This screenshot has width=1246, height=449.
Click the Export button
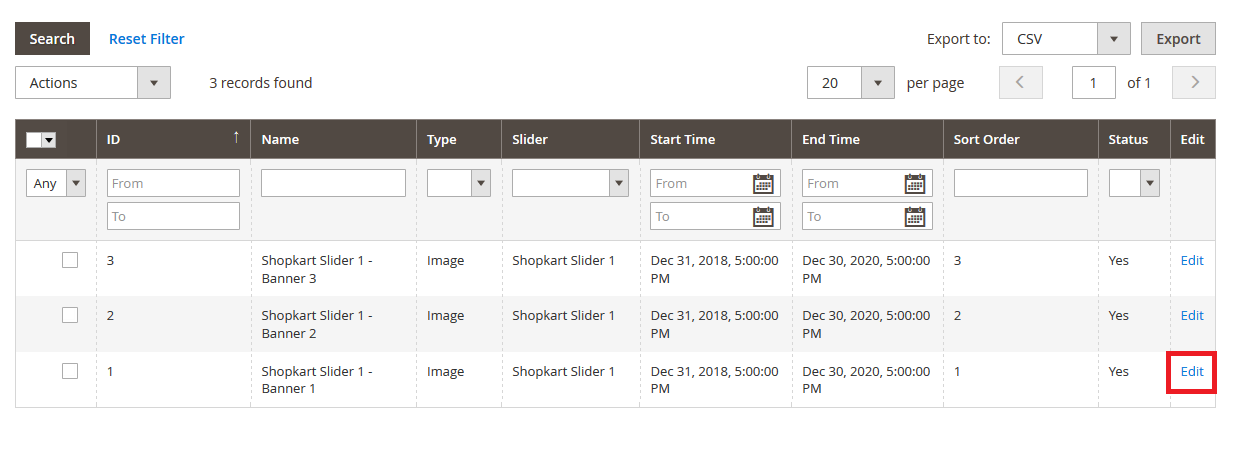pyautogui.click(x=1178, y=39)
